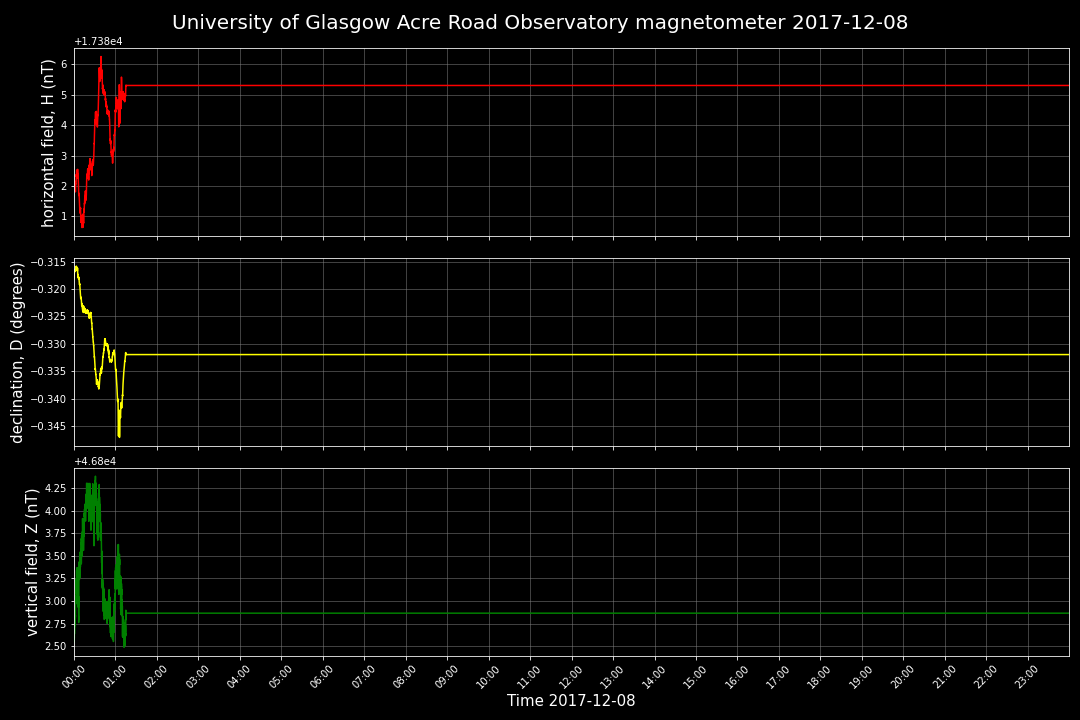Screen dimensions: 1080x720
Task: Click the '12:00' time tick label
Action: point(571,678)
